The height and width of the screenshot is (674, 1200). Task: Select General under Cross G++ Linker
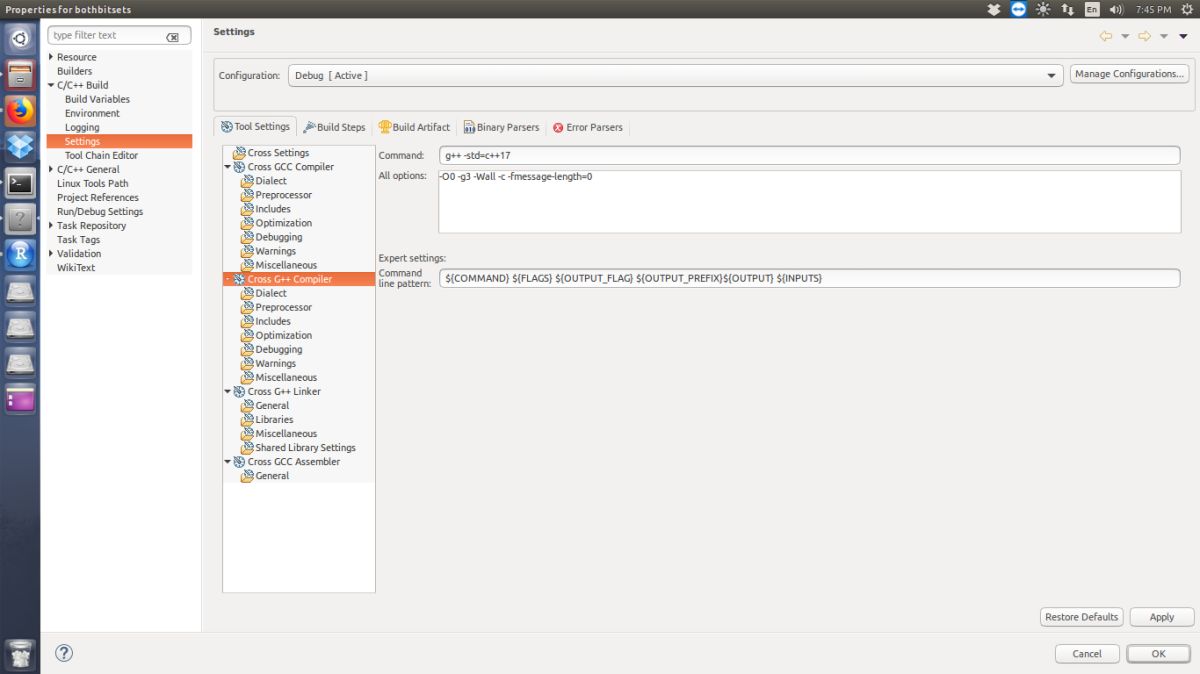pos(272,405)
